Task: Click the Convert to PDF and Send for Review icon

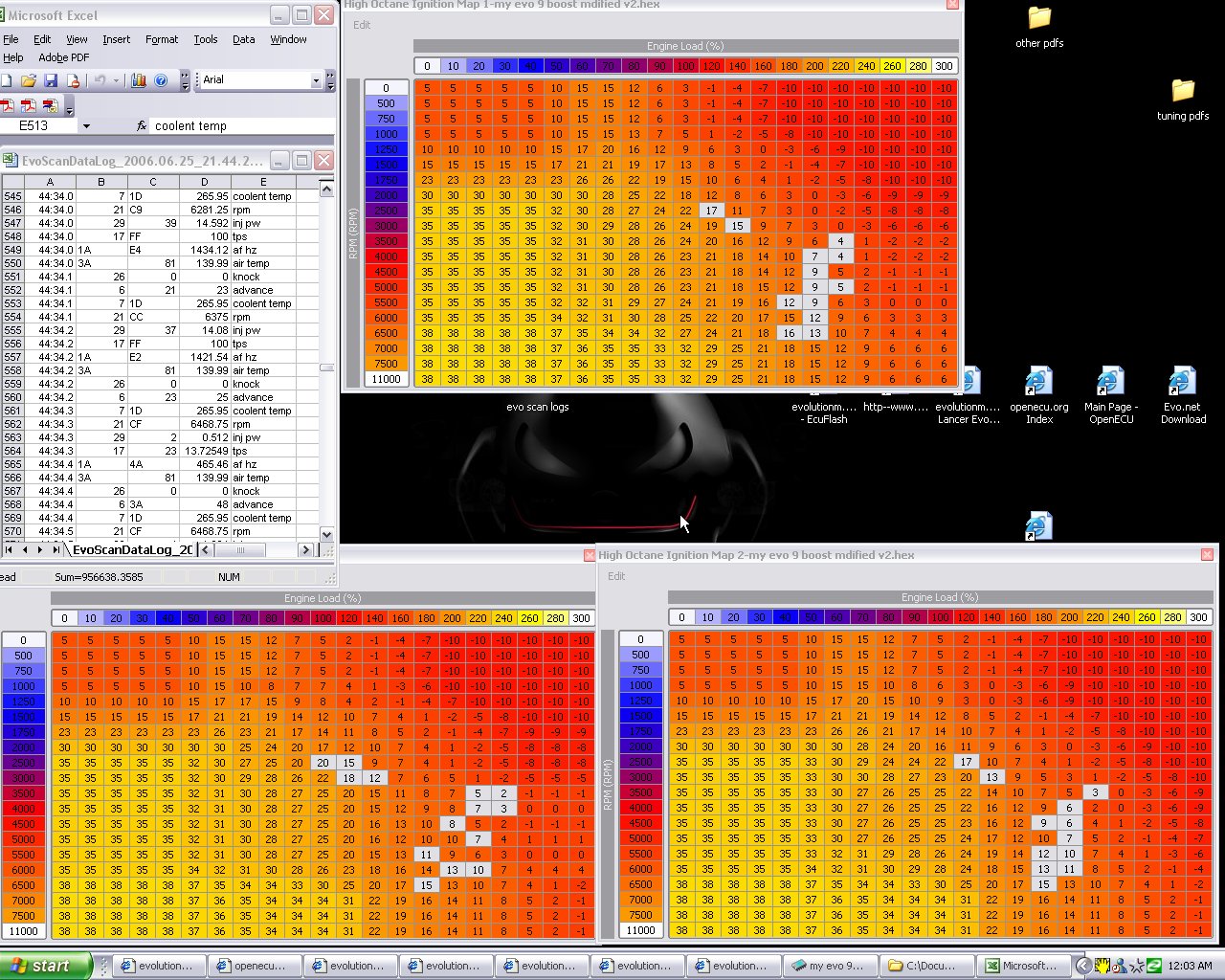Action: click(50, 105)
